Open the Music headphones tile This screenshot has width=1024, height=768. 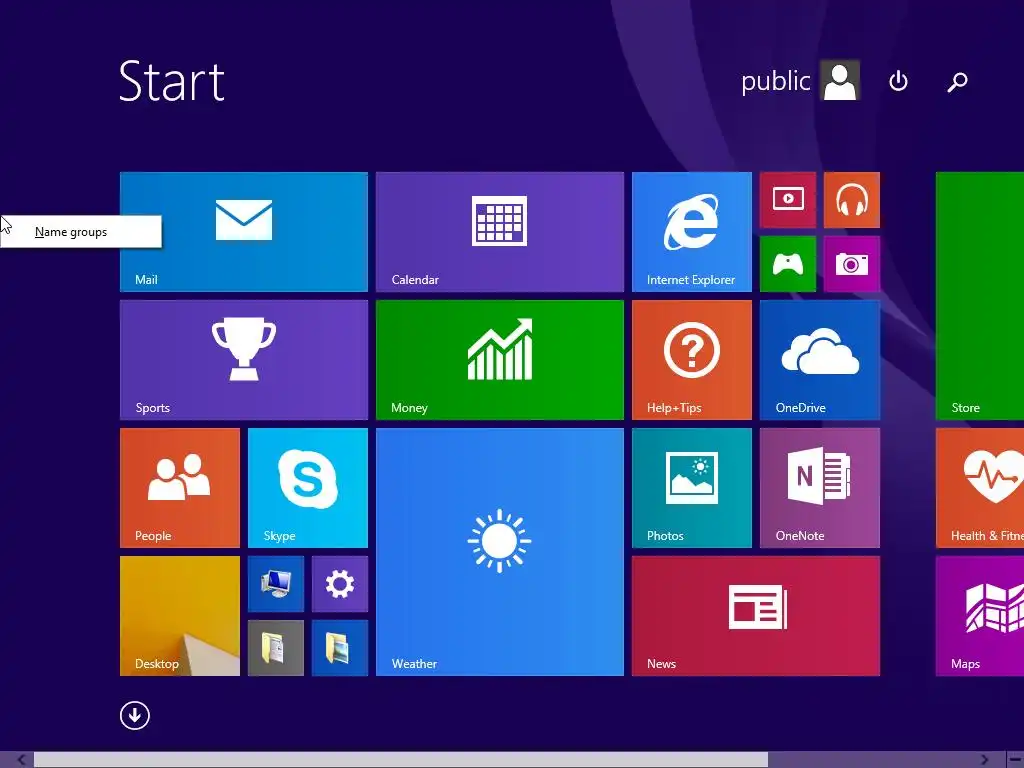852,200
